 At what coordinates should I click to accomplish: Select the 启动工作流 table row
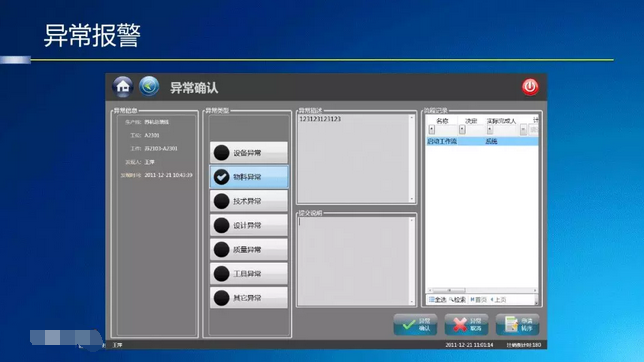click(482, 141)
